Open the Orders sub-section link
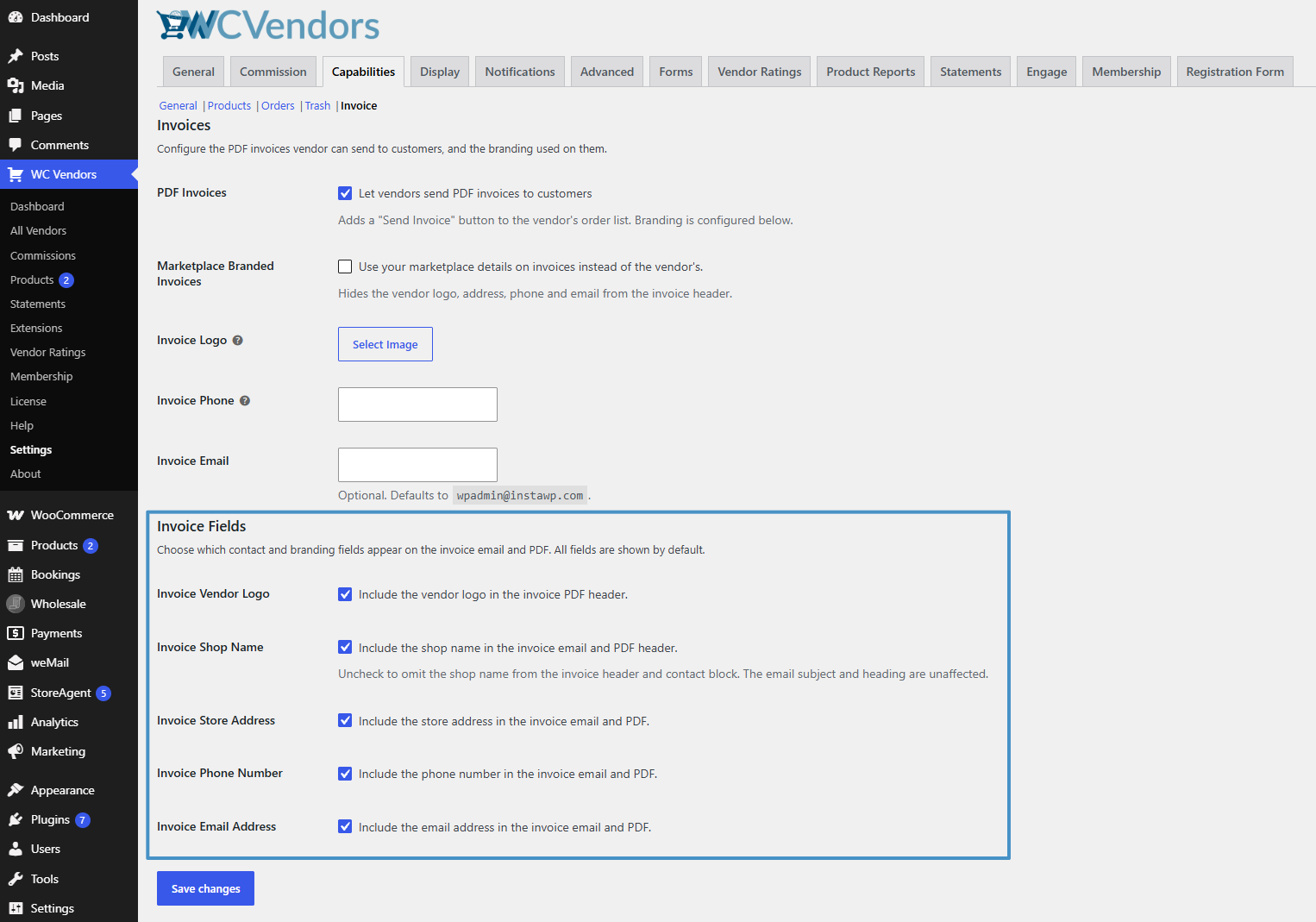The image size is (1316, 922). click(x=278, y=106)
